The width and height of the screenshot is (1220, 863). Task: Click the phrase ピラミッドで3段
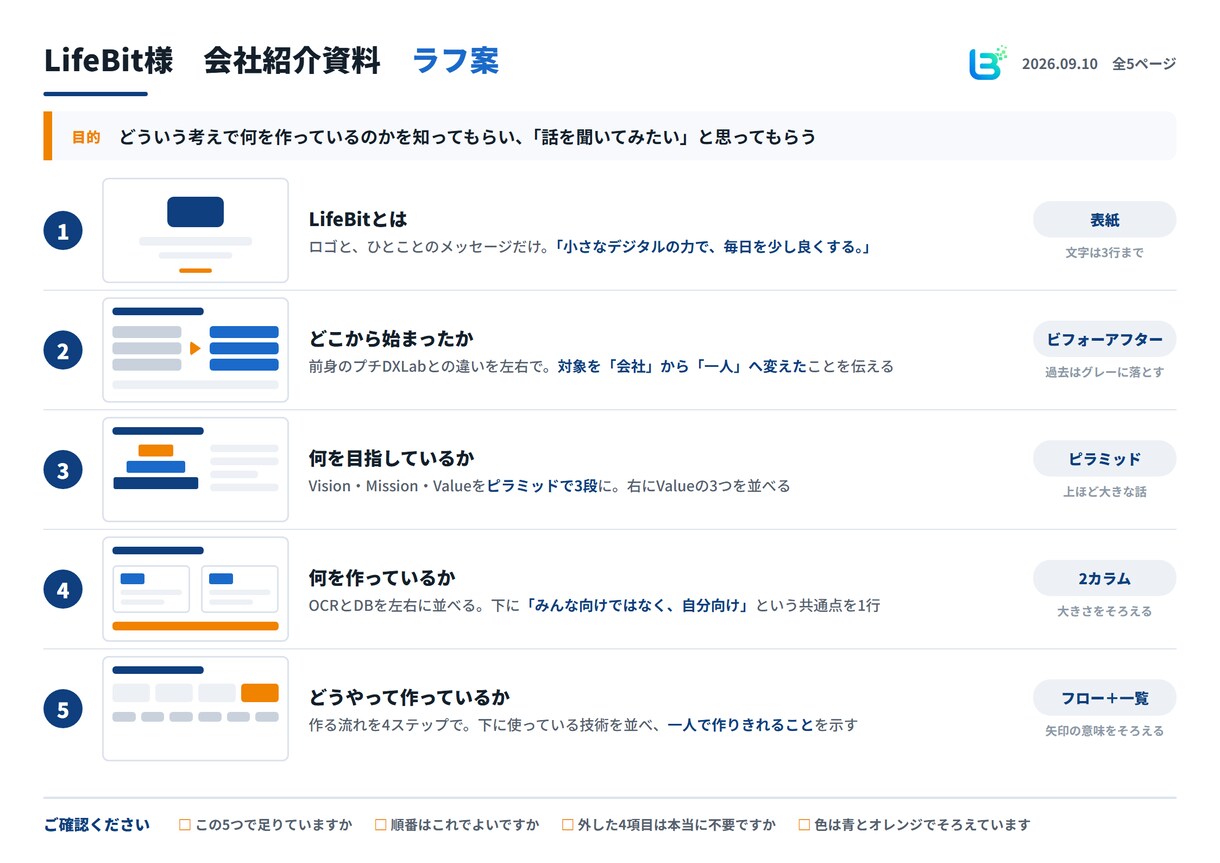pos(542,486)
